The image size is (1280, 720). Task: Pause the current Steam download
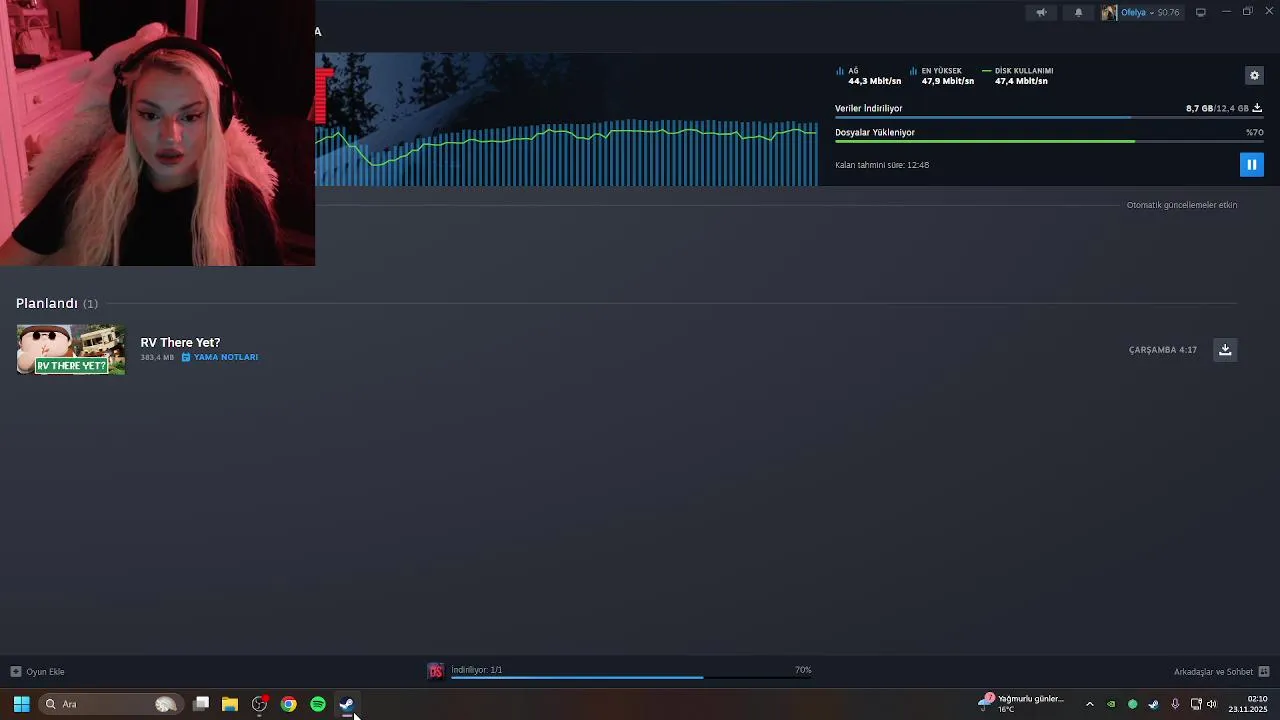tap(1251, 165)
